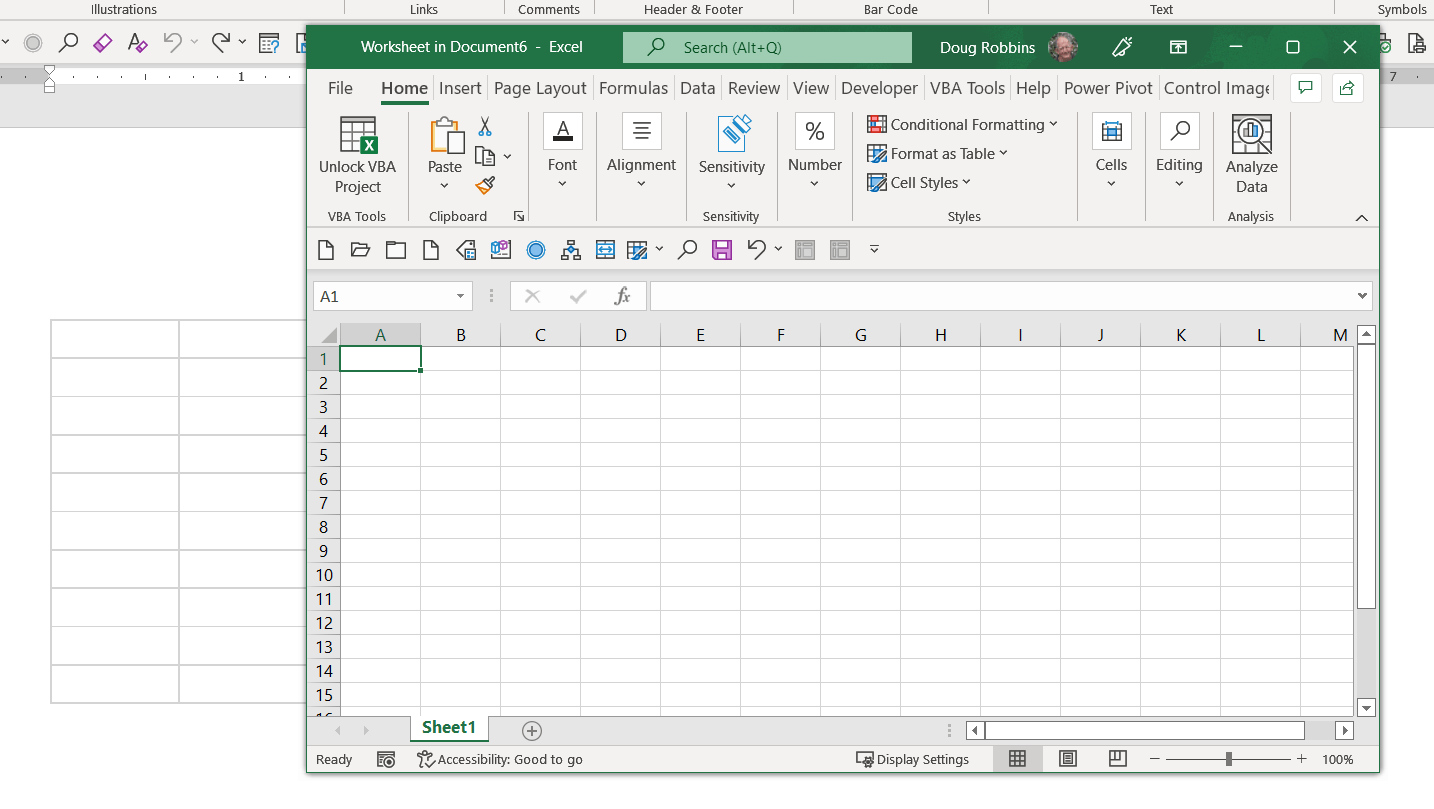Viewport: 1434px width, 809px height.
Task: Open the Comments speech bubble icon
Action: coord(1305,88)
